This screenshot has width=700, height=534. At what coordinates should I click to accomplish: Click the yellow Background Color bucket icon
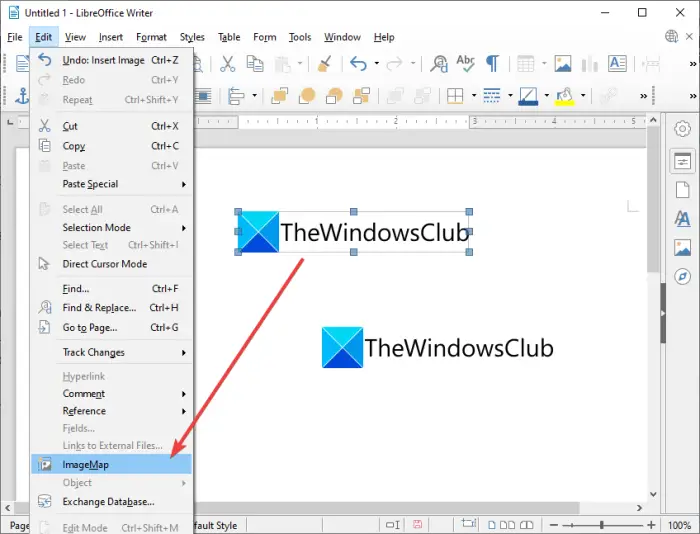(x=565, y=96)
